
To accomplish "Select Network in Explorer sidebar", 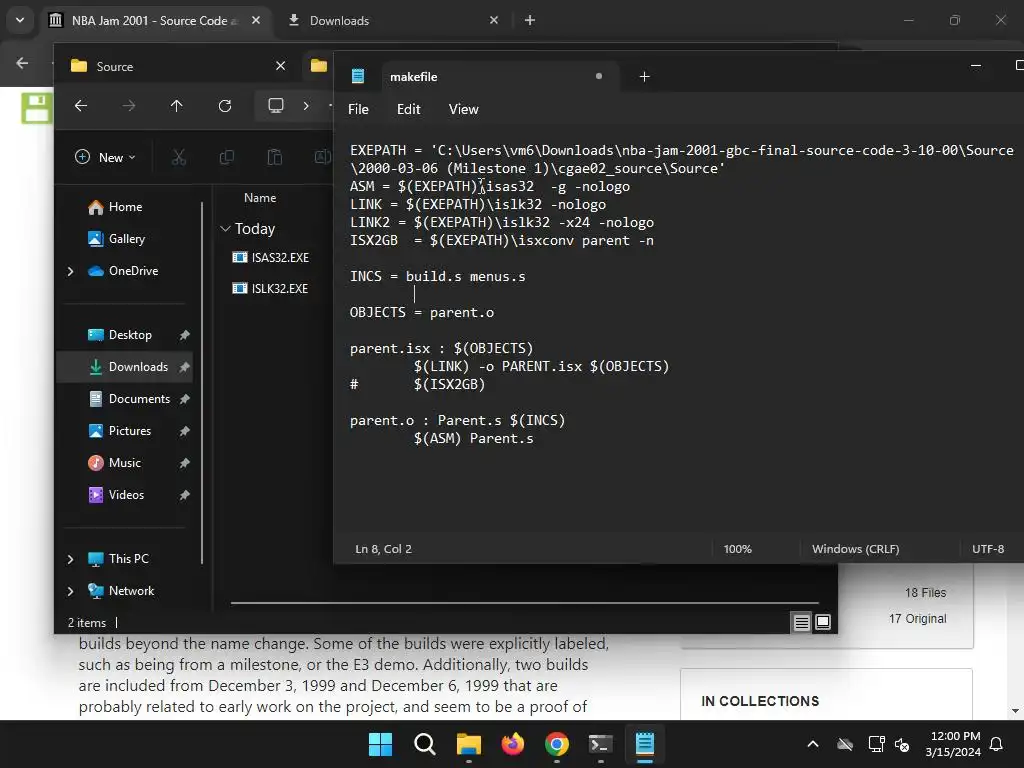I will coord(131,591).
